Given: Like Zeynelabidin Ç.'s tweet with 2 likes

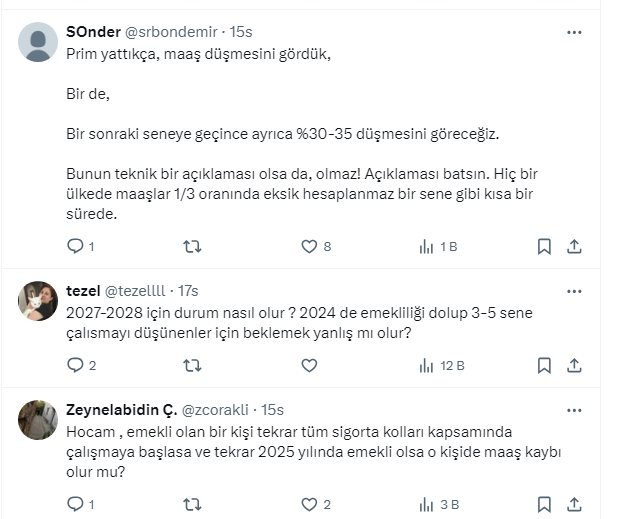Looking at the screenshot, I should click(x=308, y=504).
